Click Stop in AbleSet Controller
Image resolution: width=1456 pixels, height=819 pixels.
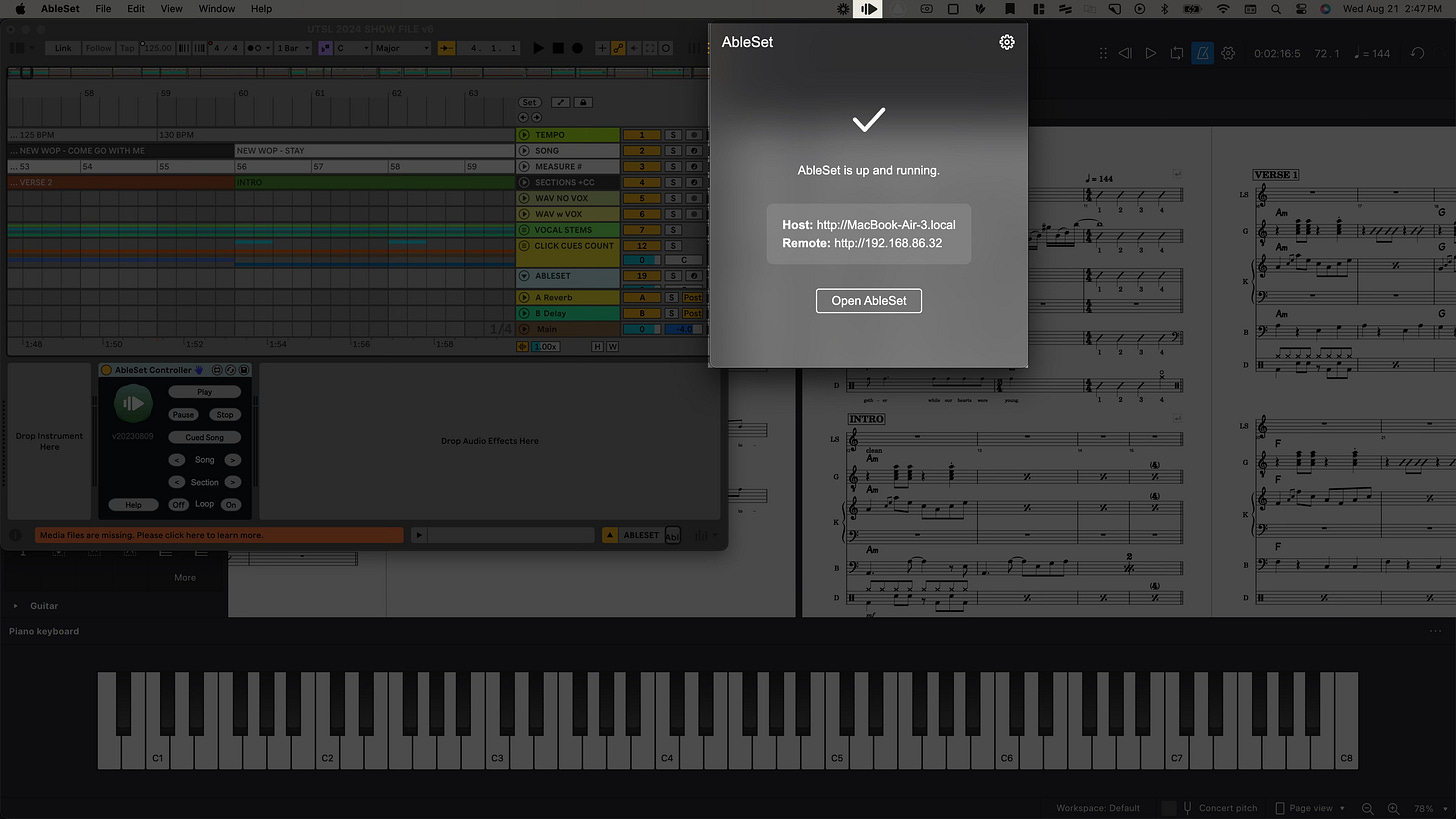pyautogui.click(x=225, y=414)
